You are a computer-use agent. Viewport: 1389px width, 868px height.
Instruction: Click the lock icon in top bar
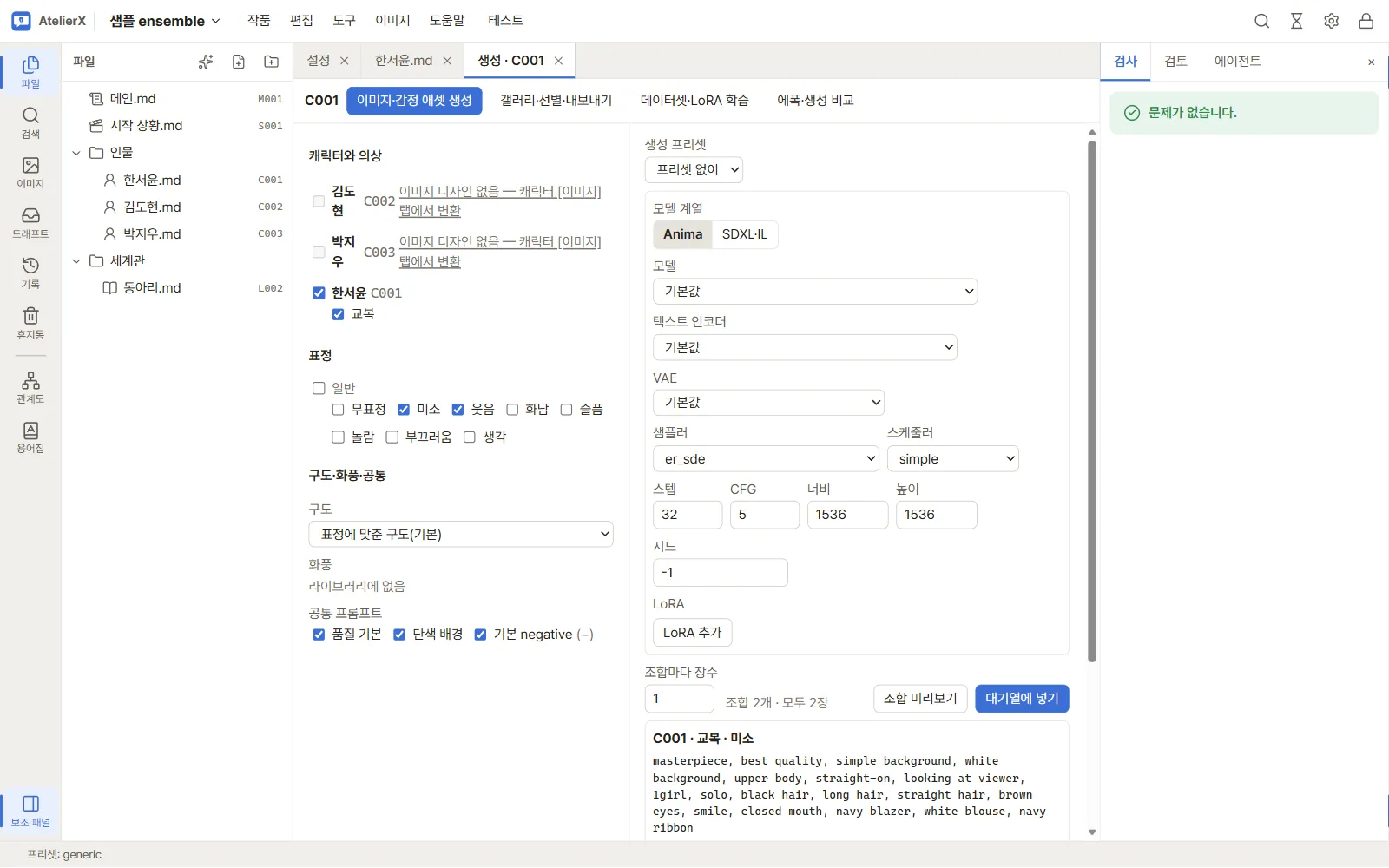[x=1366, y=21]
